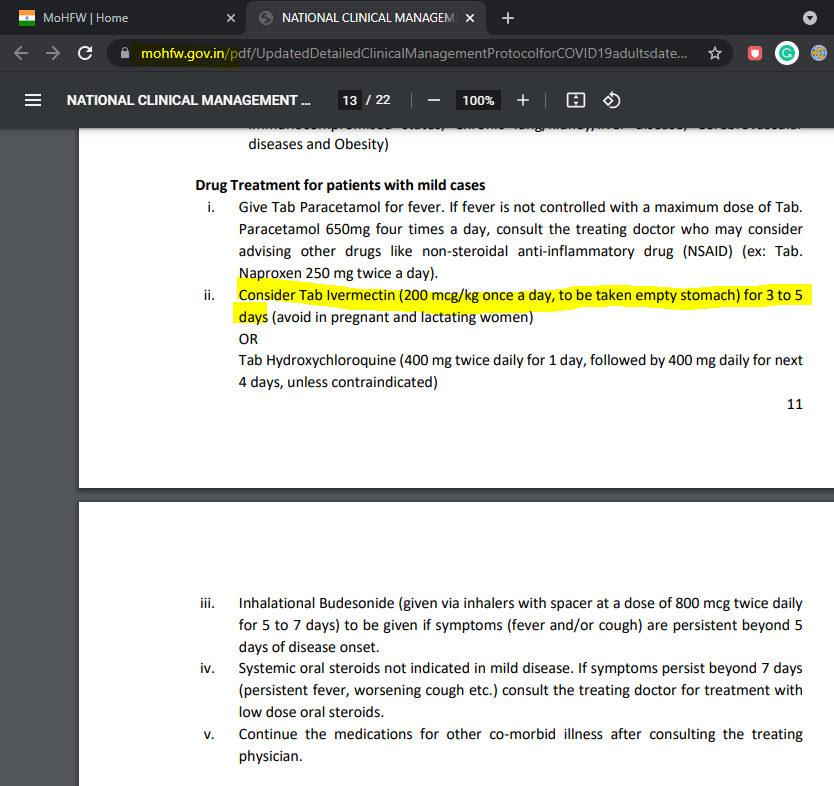834x786 pixels.
Task: Open the globe extension icon
Action: click(x=819, y=53)
